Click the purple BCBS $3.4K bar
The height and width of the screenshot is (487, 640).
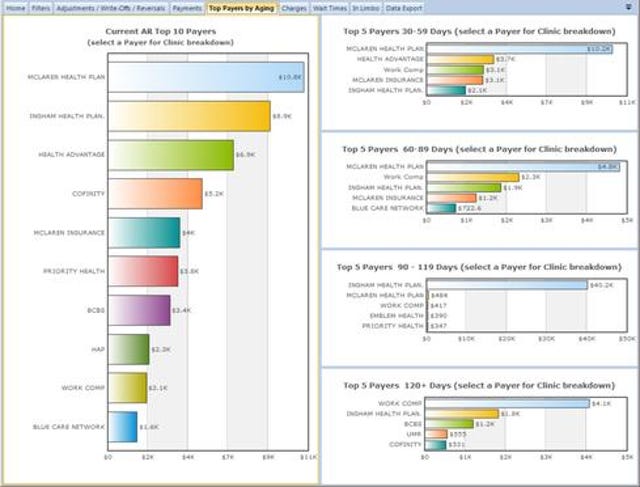click(x=139, y=310)
